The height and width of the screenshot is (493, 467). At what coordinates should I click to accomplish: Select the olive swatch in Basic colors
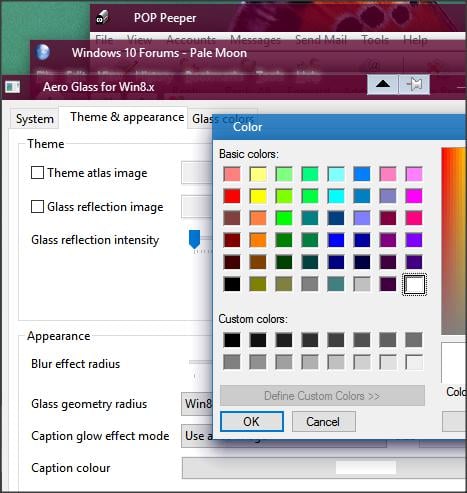pyautogui.click(x=258, y=284)
